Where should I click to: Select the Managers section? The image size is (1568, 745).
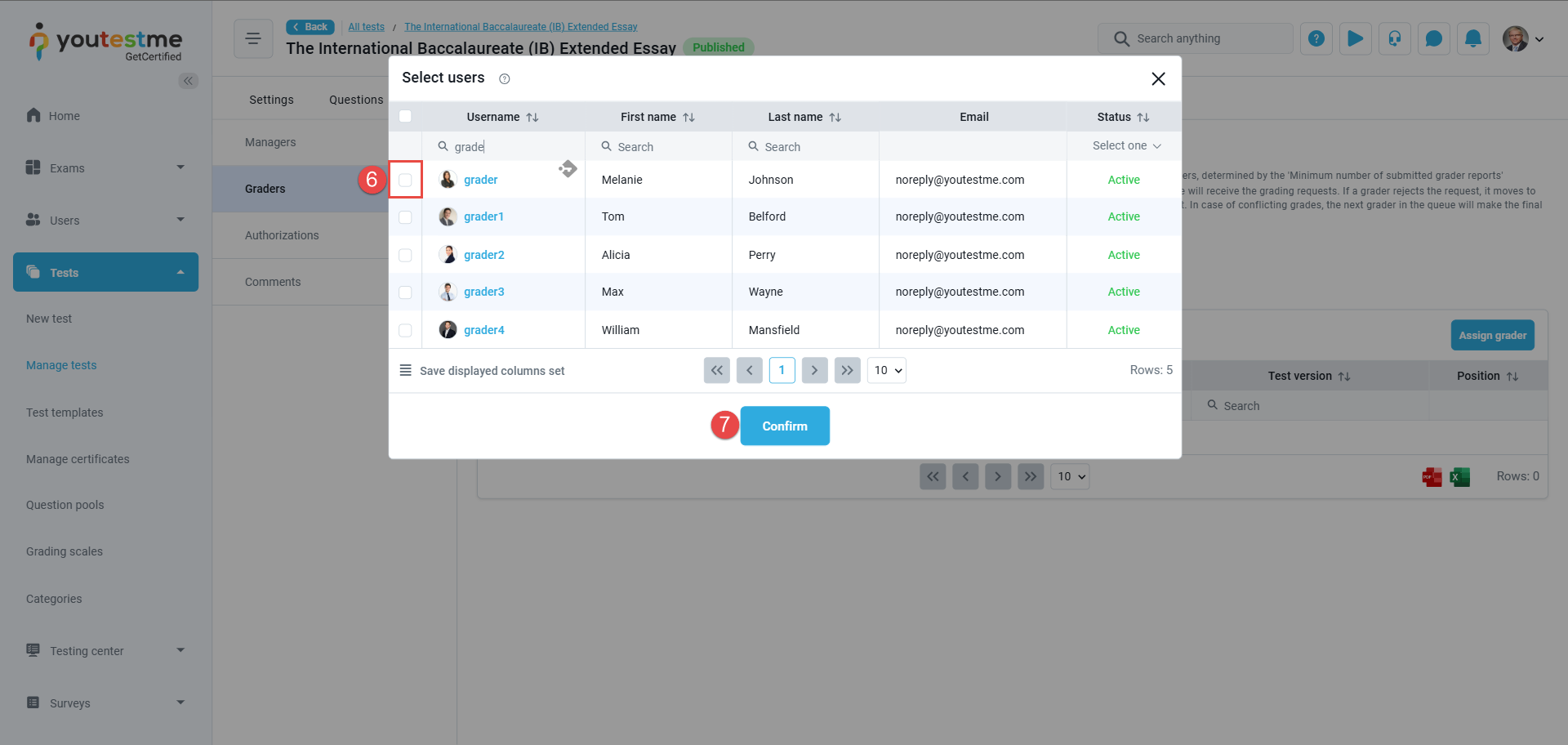tap(270, 142)
